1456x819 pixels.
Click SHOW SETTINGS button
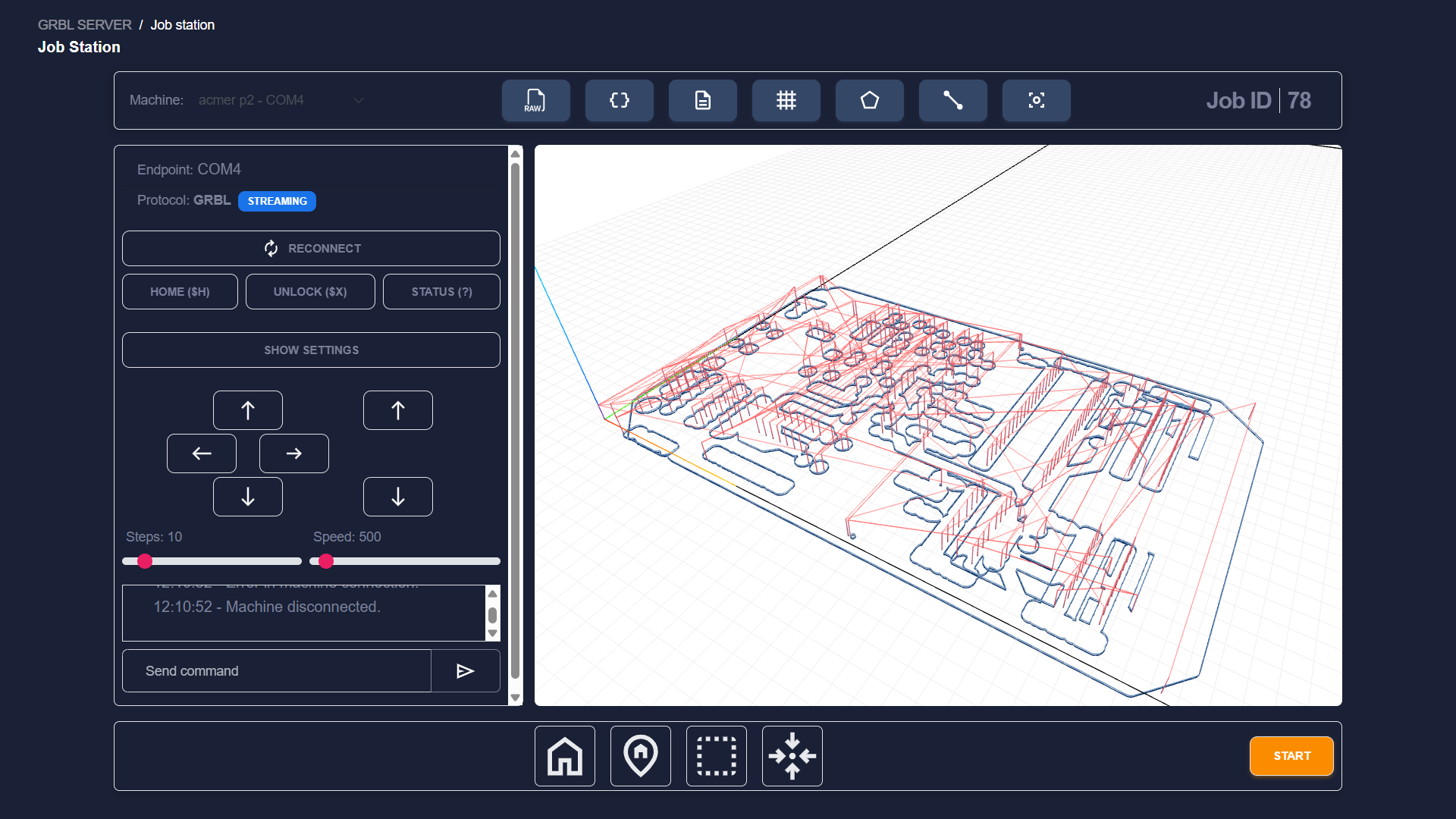(x=311, y=350)
